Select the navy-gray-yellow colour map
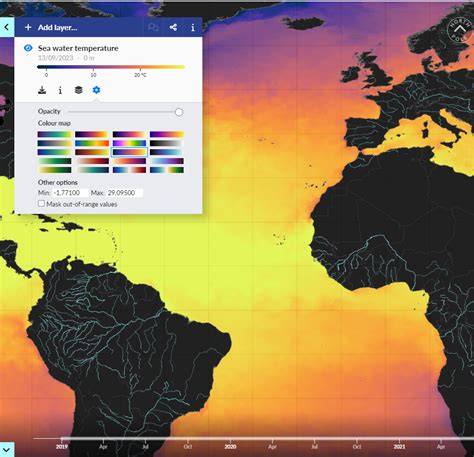The height and width of the screenshot is (457, 474). 55,143
